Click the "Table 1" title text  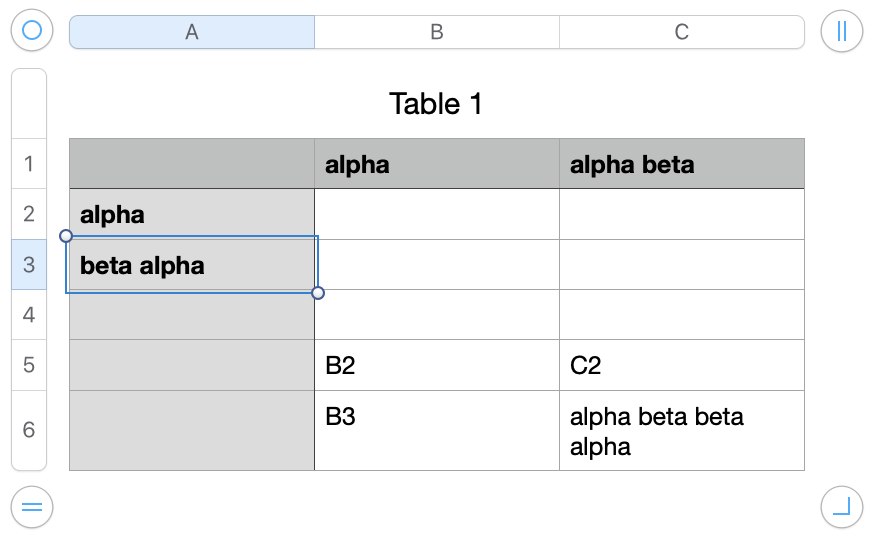pos(436,103)
